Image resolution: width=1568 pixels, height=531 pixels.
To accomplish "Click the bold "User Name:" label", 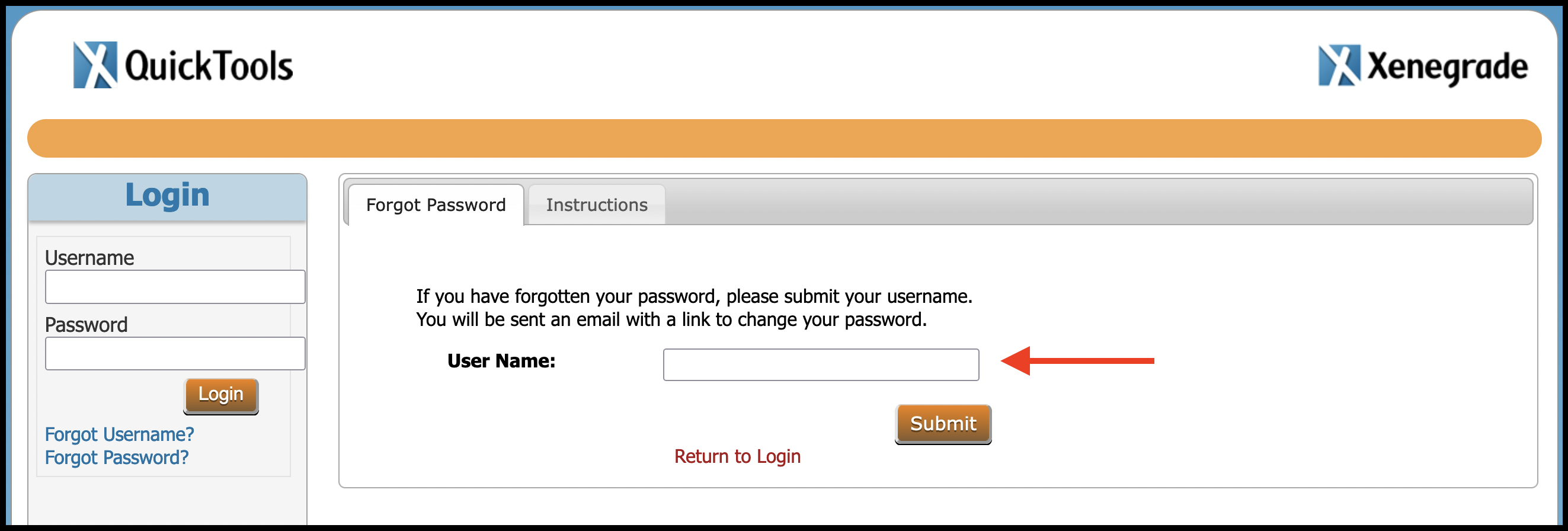I will point(501,361).
